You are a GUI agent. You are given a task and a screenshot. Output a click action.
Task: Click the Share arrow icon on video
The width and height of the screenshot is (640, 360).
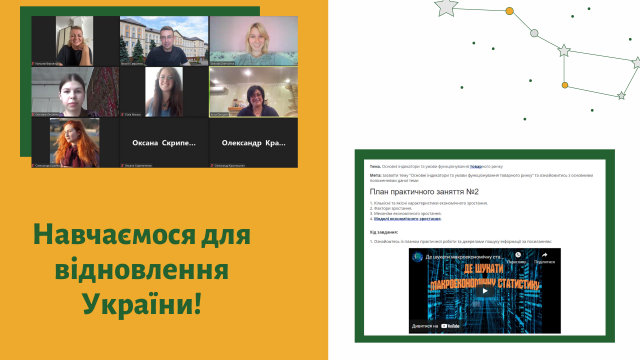click(x=544, y=255)
